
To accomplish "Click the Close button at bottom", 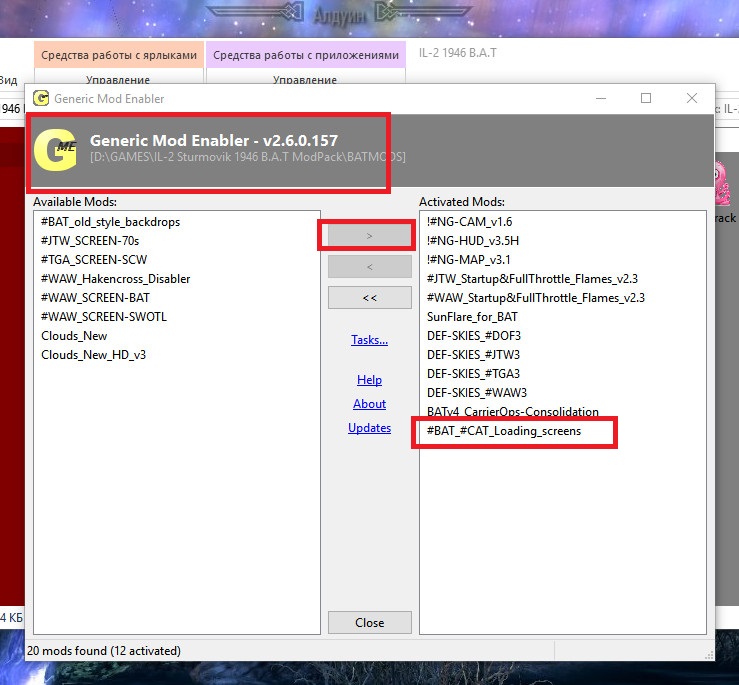I will (370, 623).
